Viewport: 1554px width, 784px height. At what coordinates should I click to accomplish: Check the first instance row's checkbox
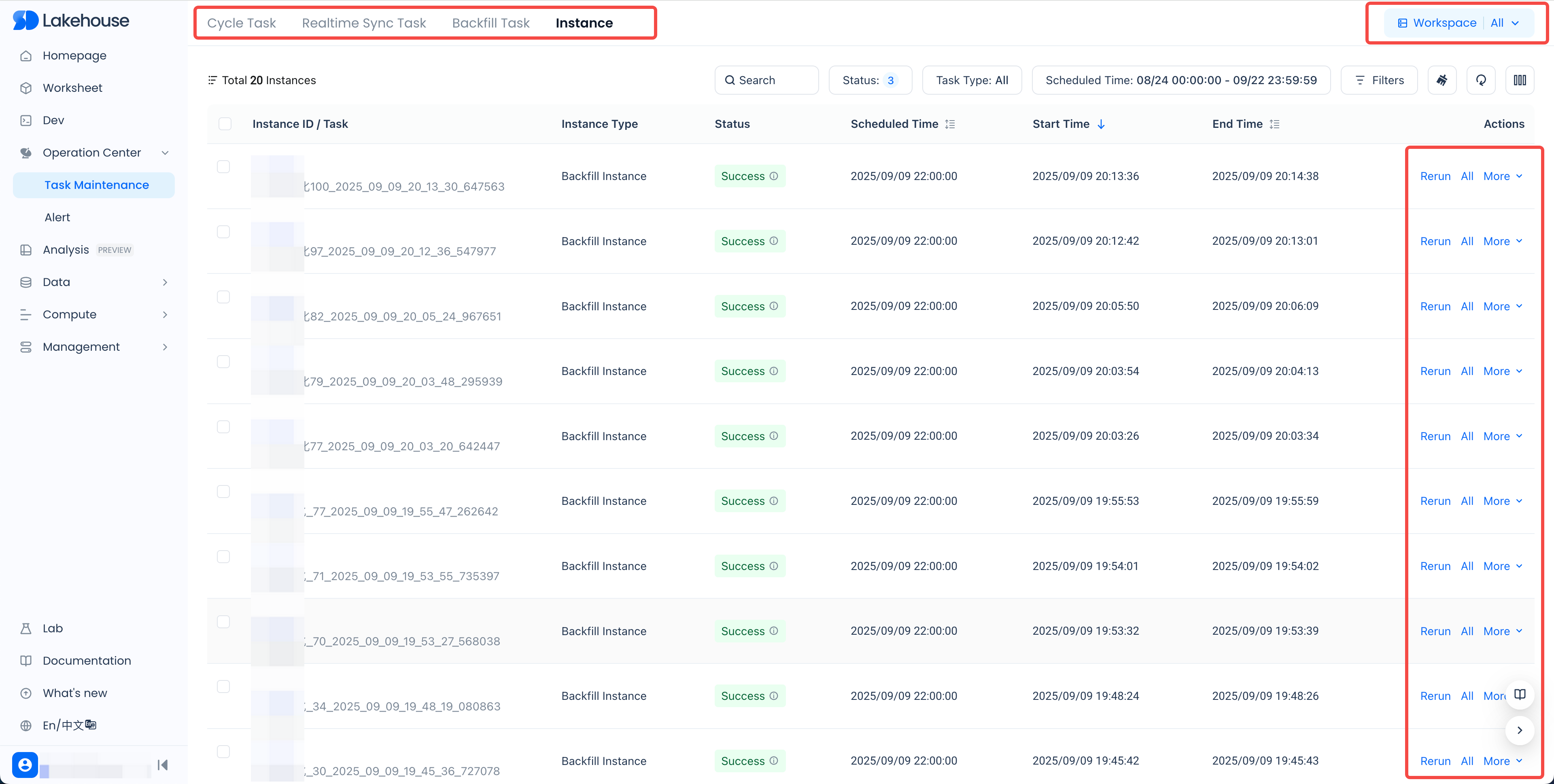[x=223, y=167]
